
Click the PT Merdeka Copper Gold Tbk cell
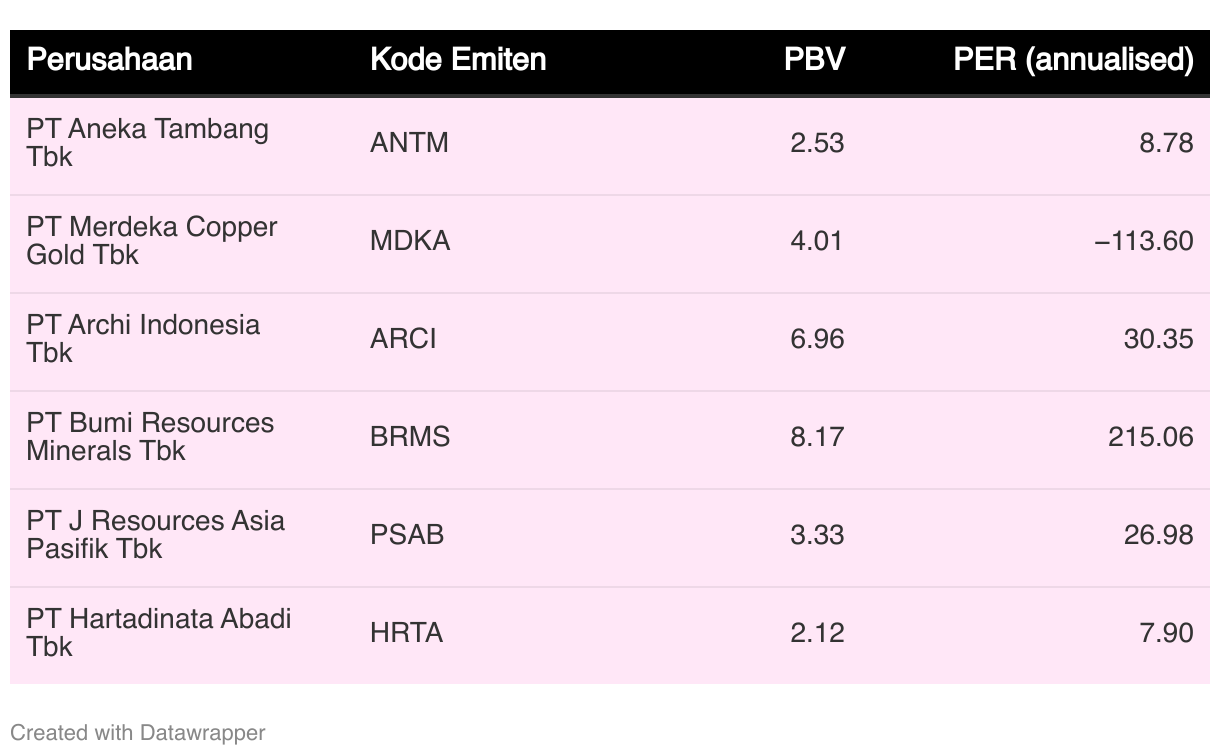click(152, 241)
